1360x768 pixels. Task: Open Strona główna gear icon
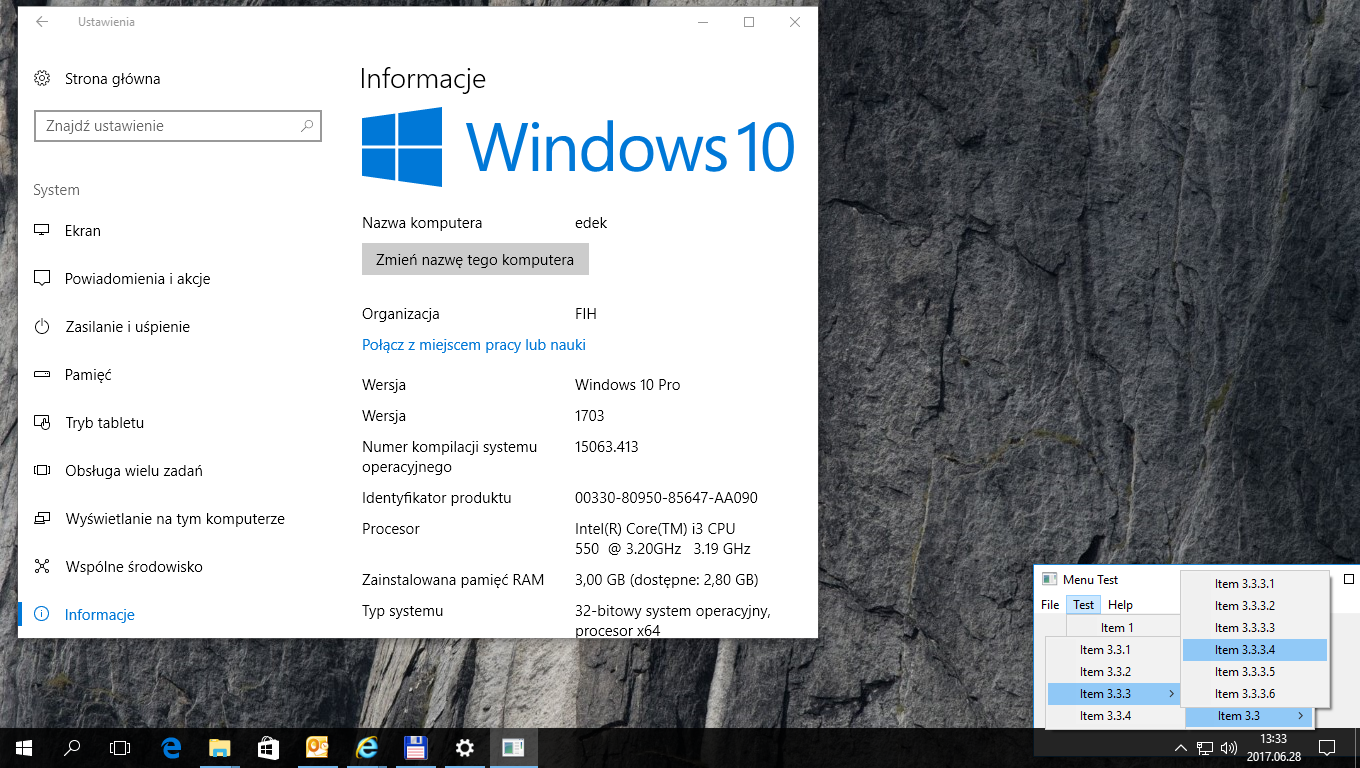[x=42, y=78]
